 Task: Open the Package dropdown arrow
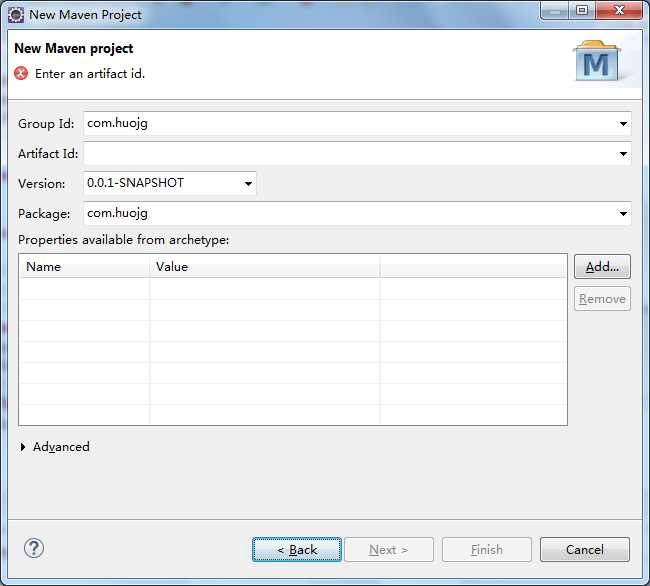(x=623, y=213)
